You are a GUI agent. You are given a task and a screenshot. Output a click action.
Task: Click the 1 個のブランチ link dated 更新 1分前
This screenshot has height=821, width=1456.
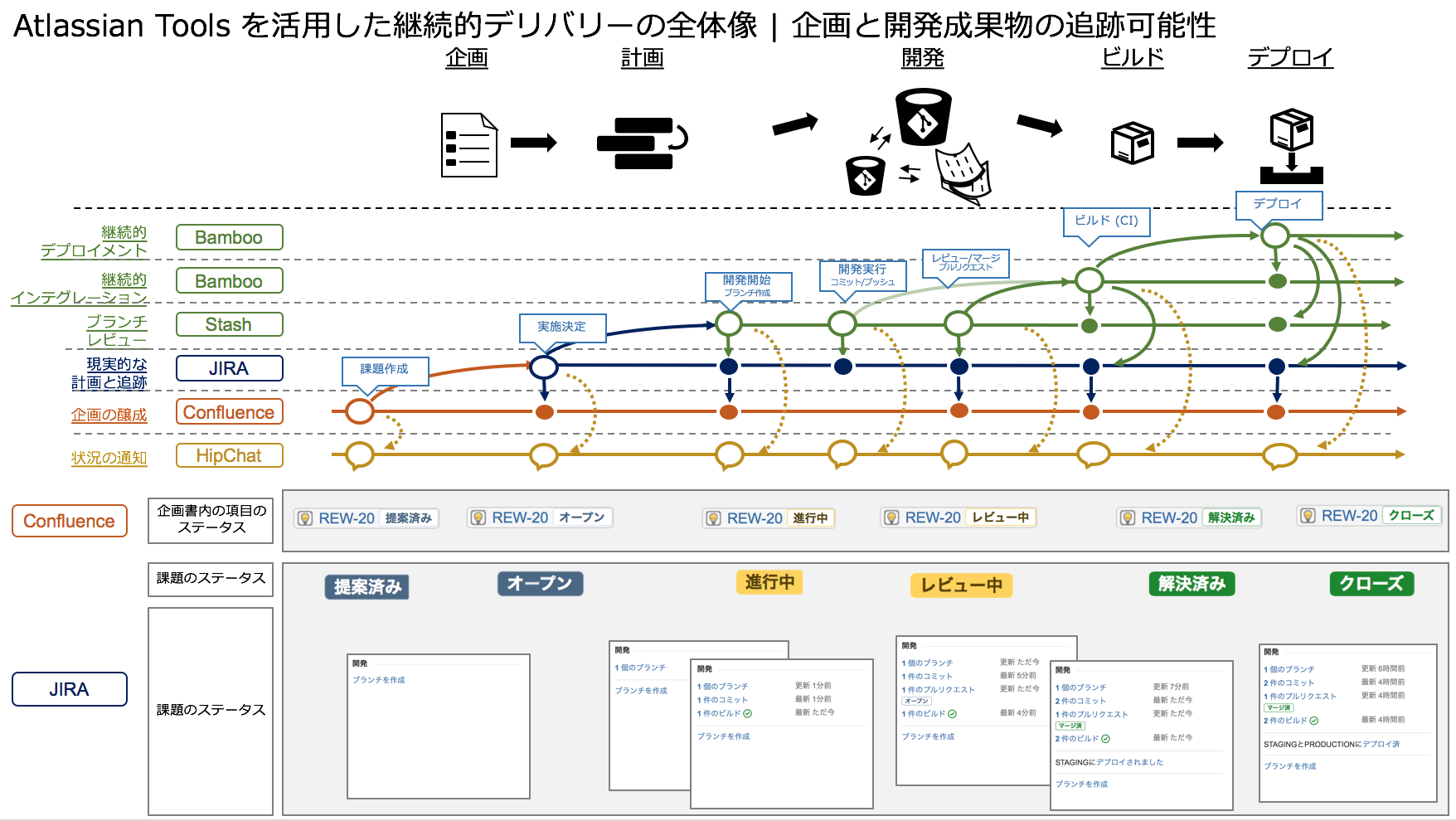(x=722, y=687)
